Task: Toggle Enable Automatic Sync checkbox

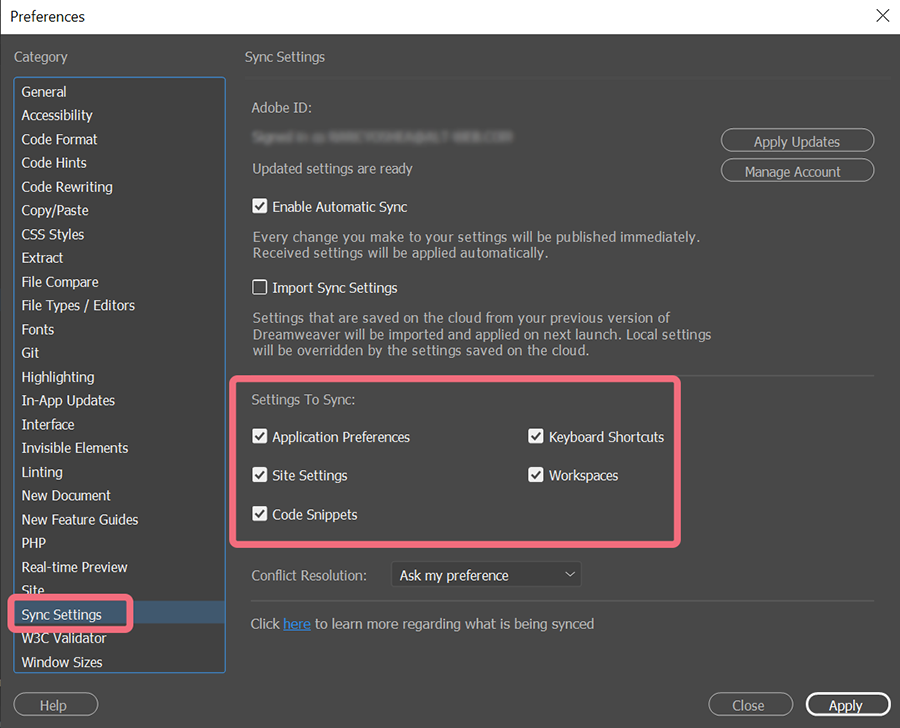Action: 260,207
